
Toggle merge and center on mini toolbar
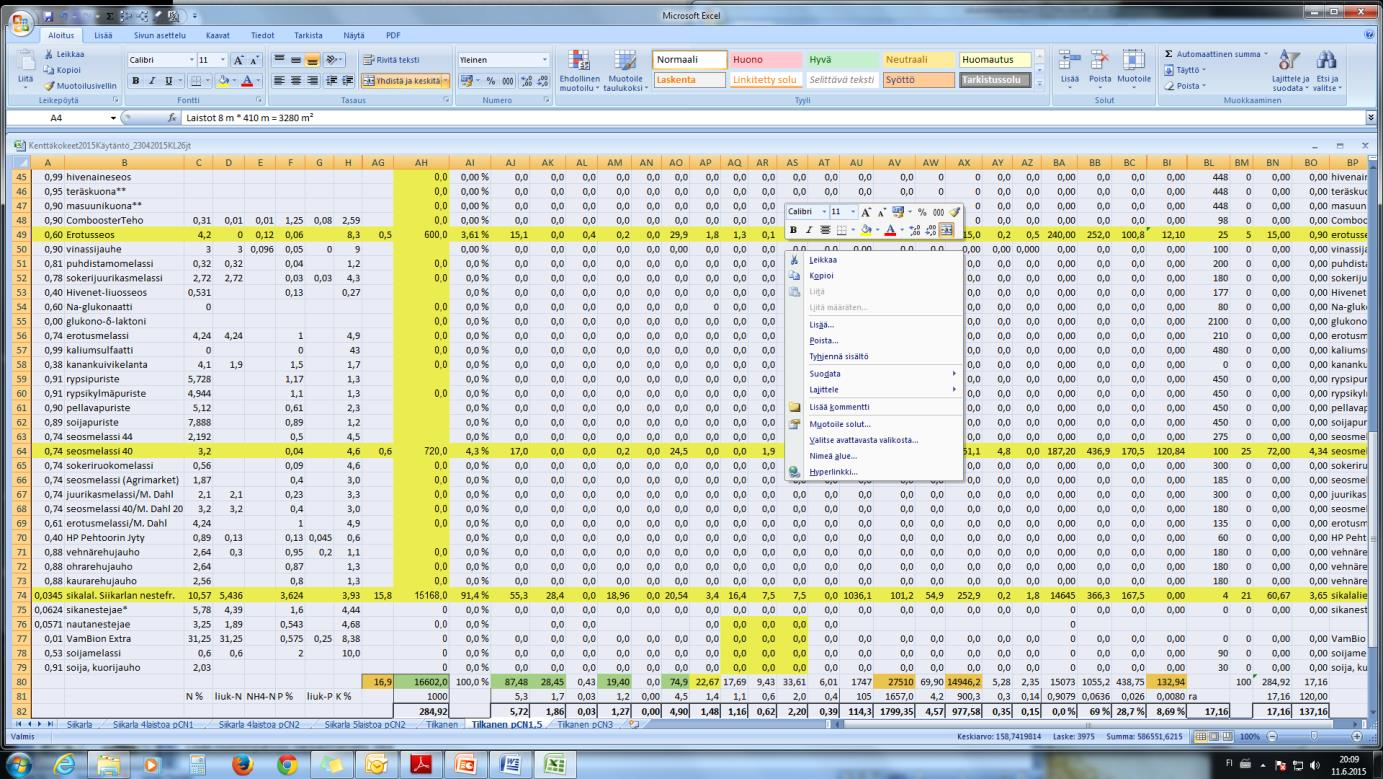click(x=946, y=229)
